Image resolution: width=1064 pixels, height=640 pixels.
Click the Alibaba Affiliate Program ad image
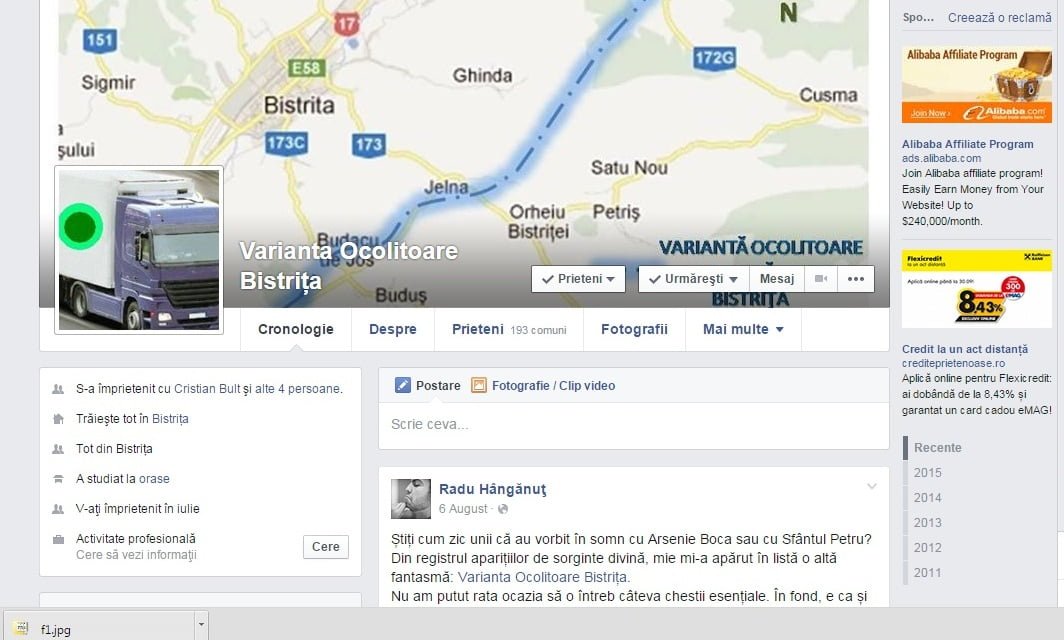pyautogui.click(x=976, y=85)
